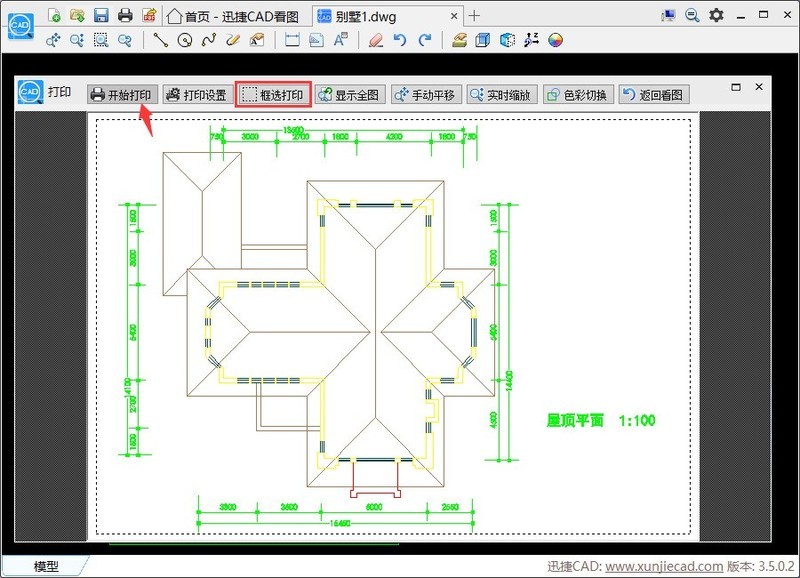Image resolution: width=800 pixels, height=578 pixels.
Task: Toggle 色彩切换 color switching
Action: coord(576,95)
